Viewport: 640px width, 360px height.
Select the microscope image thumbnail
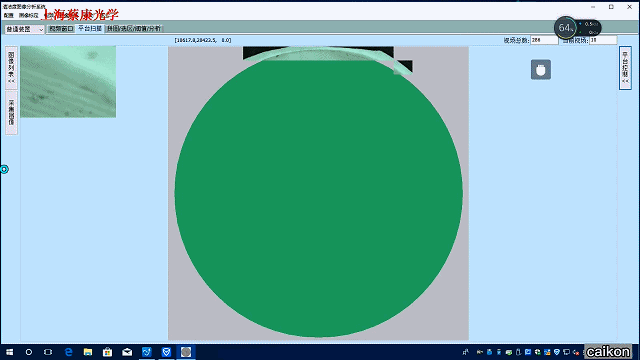click(x=68, y=82)
